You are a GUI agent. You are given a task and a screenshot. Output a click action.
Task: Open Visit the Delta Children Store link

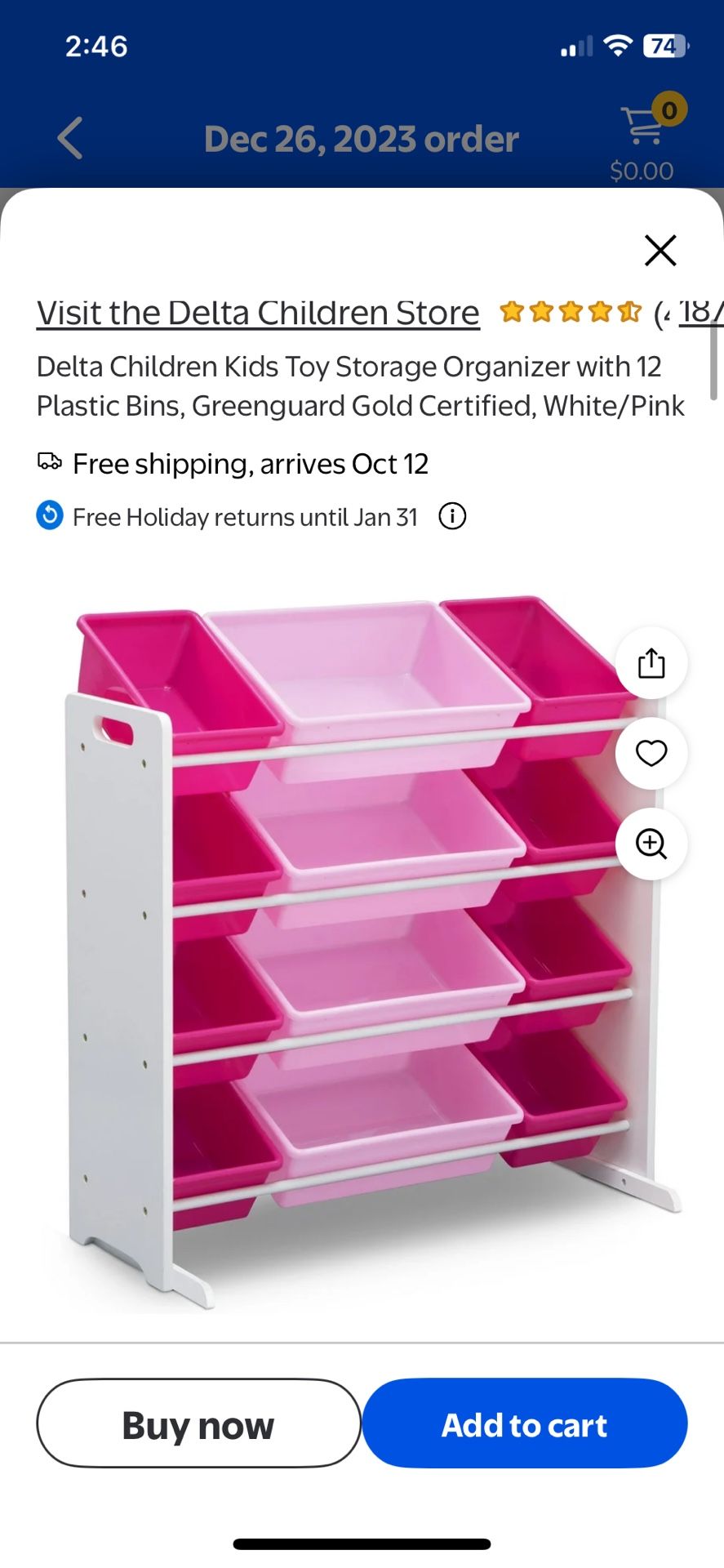click(x=258, y=313)
